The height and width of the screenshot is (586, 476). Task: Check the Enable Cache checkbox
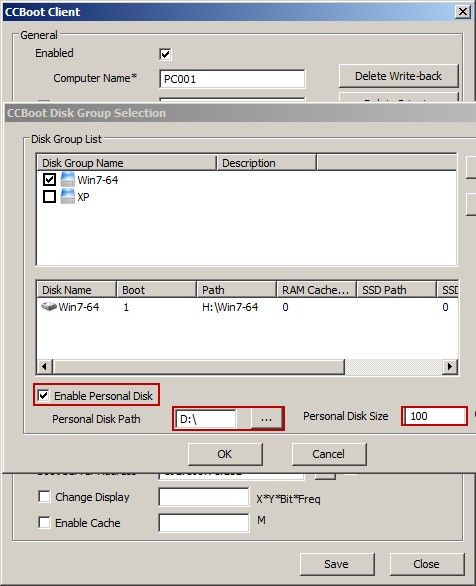pyautogui.click(x=44, y=522)
